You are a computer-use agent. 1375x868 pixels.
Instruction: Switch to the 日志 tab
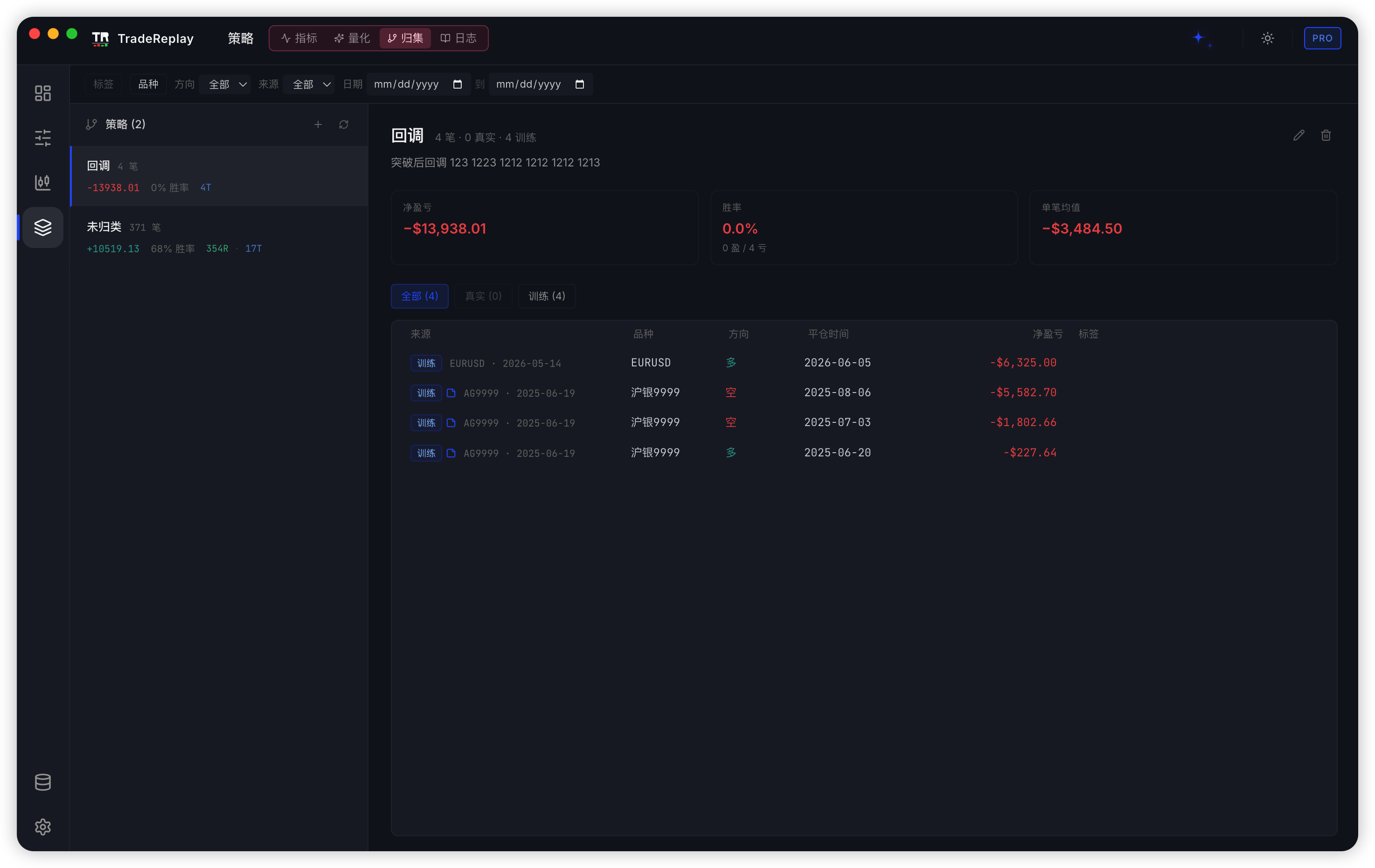458,38
